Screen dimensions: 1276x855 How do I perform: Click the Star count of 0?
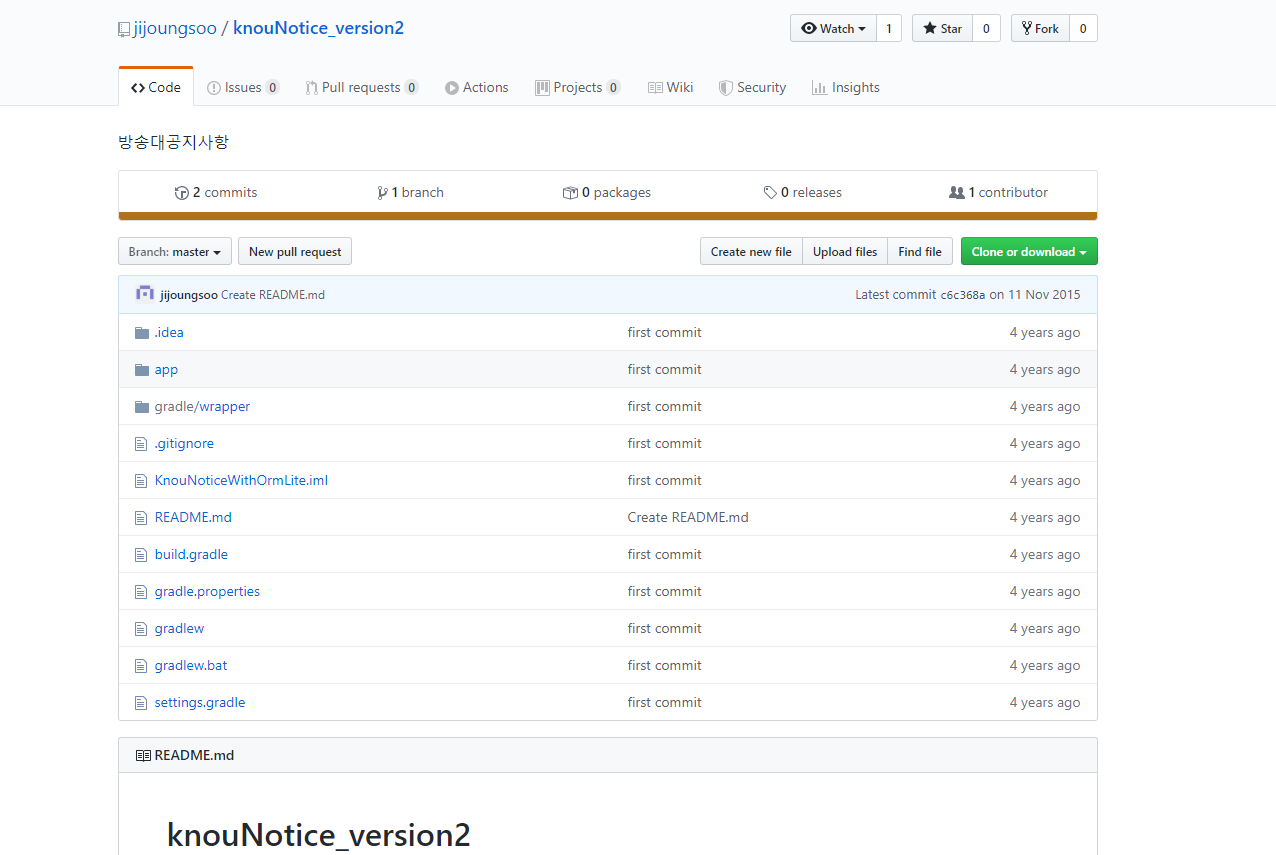(x=986, y=28)
